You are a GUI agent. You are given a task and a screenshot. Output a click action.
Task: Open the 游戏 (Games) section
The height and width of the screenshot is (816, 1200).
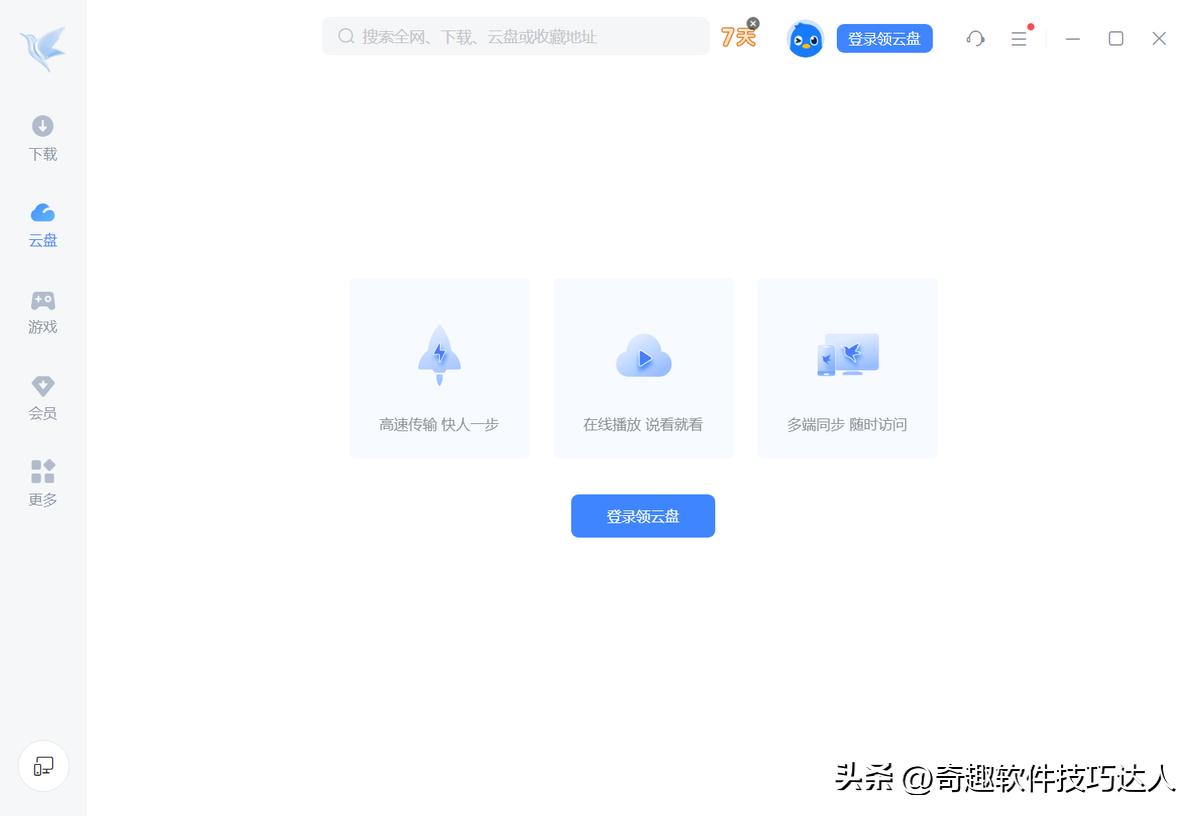pyautogui.click(x=42, y=311)
